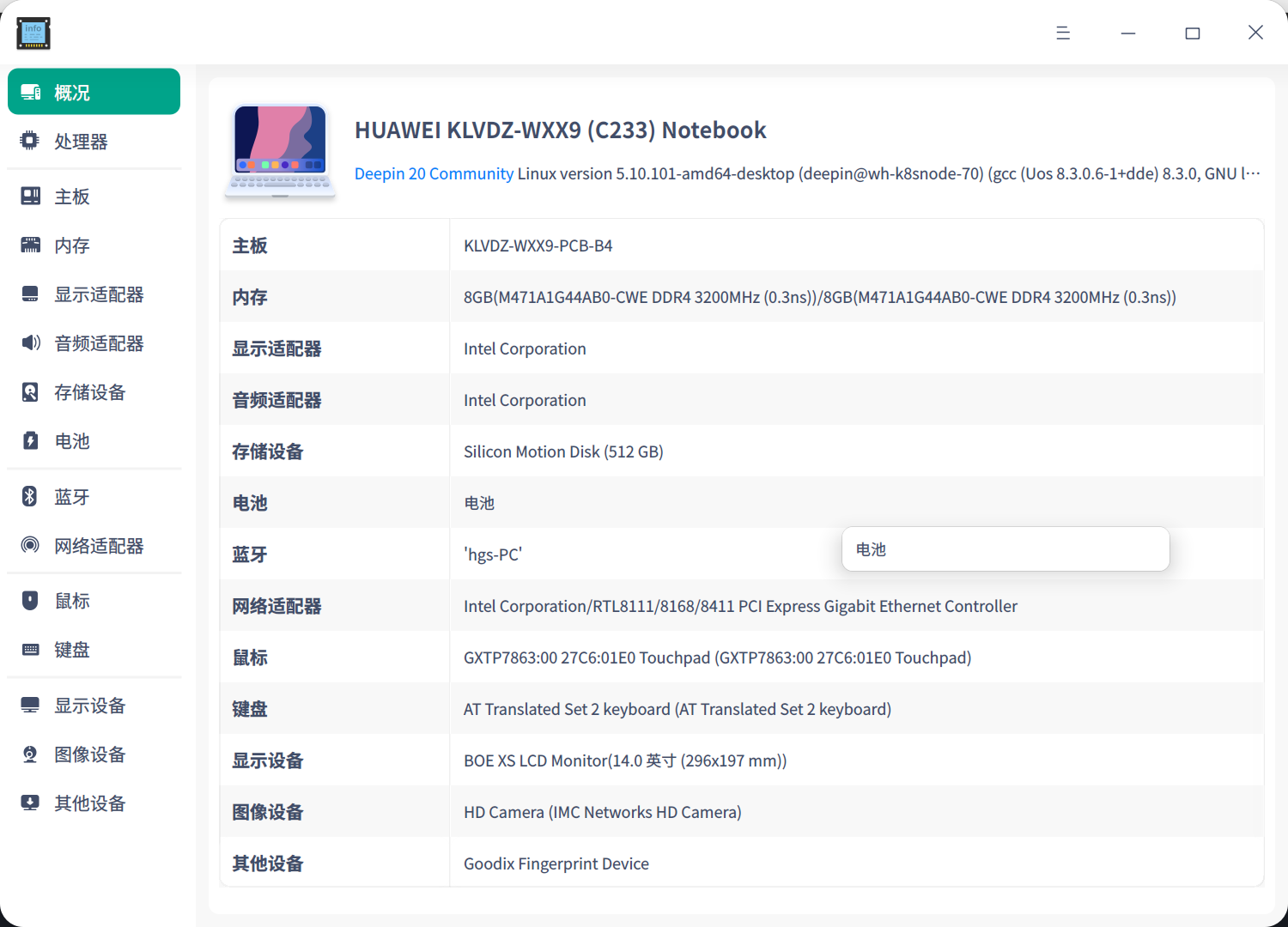Click the laptop illustration thumbnail
Viewport: 1288px width, 927px height.
coord(280,151)
